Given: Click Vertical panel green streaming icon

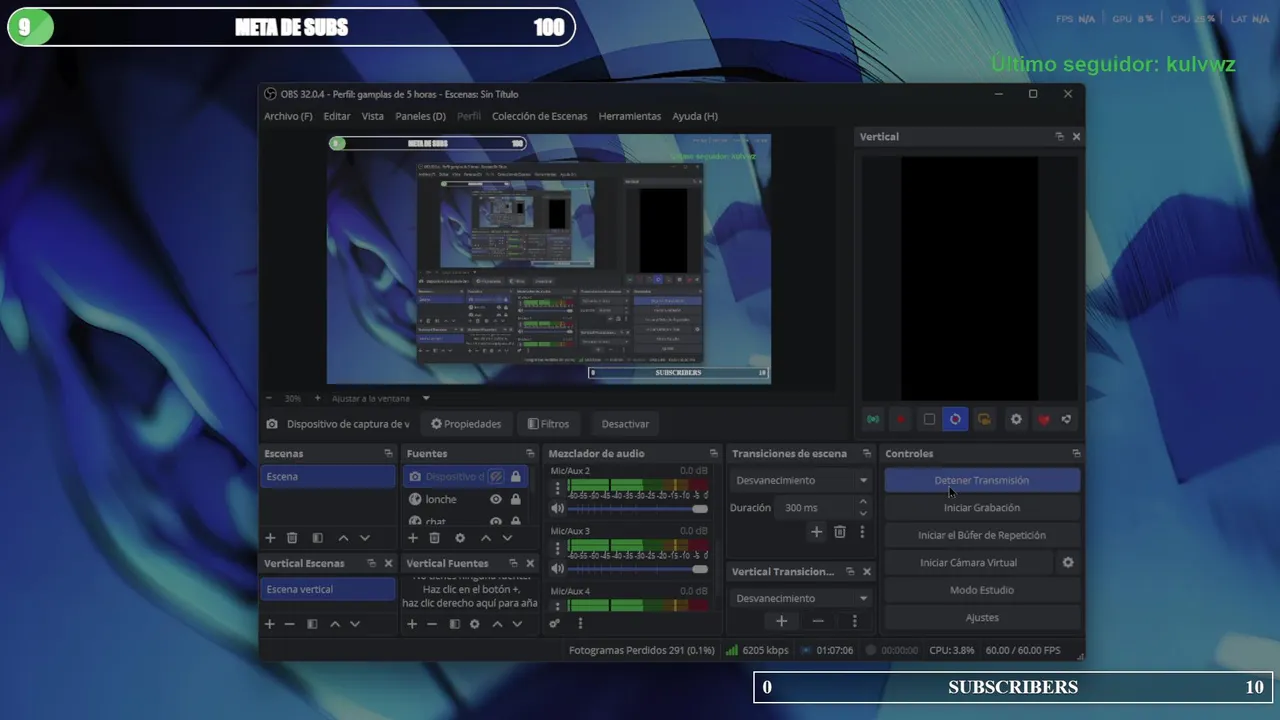Looking at the screenshot, I should click(874, 419).
